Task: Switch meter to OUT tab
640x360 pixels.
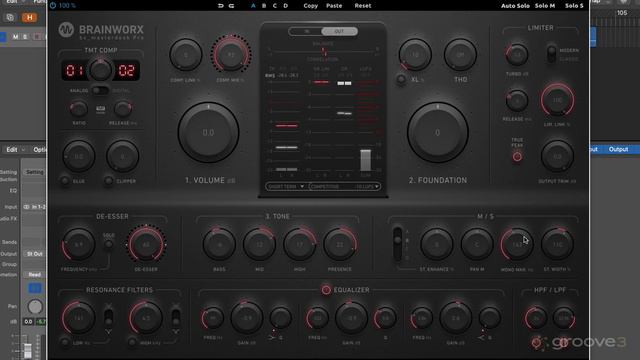Action: pos(339,31)
